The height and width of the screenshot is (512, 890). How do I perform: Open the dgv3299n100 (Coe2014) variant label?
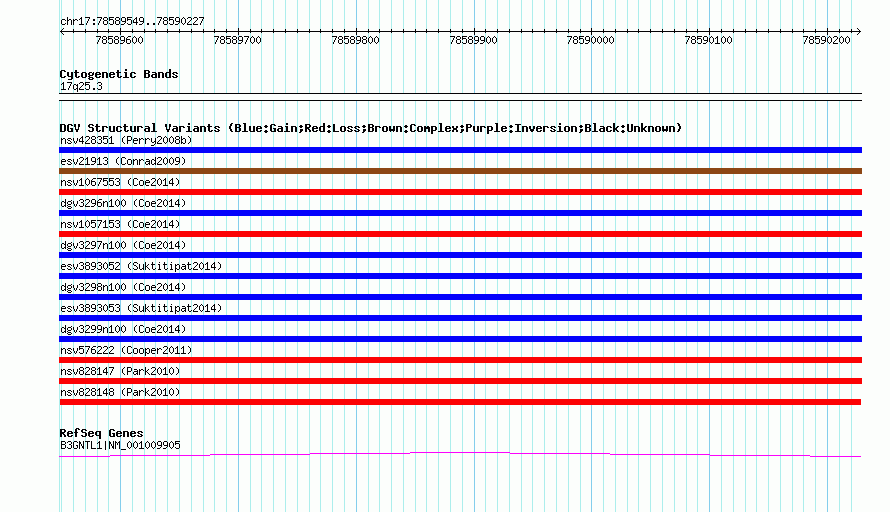[123, 329]
